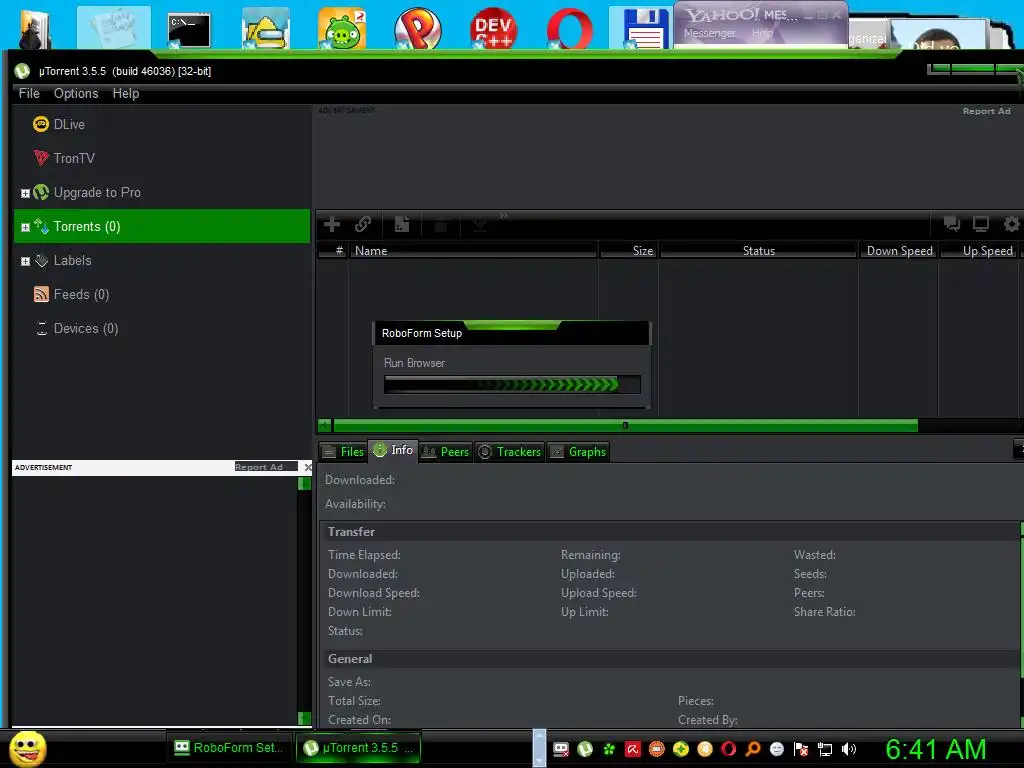Launch the Bad Piggies desktop icon

pos(342,29)
